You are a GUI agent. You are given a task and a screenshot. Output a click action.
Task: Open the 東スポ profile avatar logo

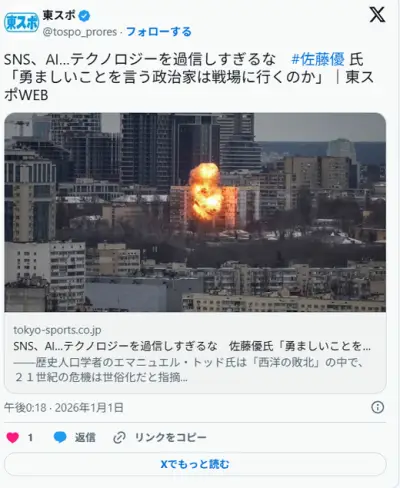coord(22,22)
